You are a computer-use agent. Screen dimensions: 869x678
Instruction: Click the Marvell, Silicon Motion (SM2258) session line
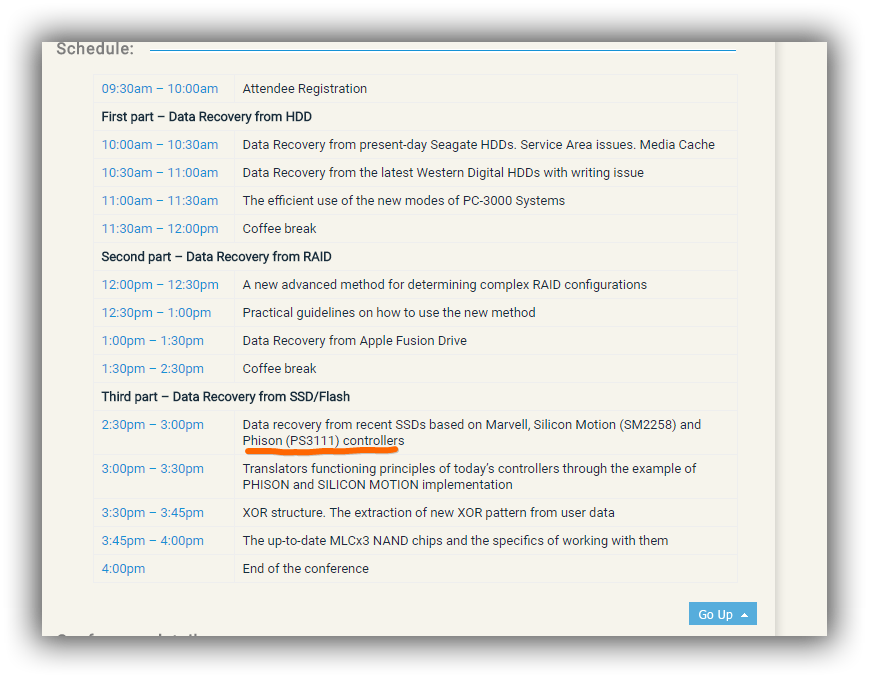coord(472,425)
